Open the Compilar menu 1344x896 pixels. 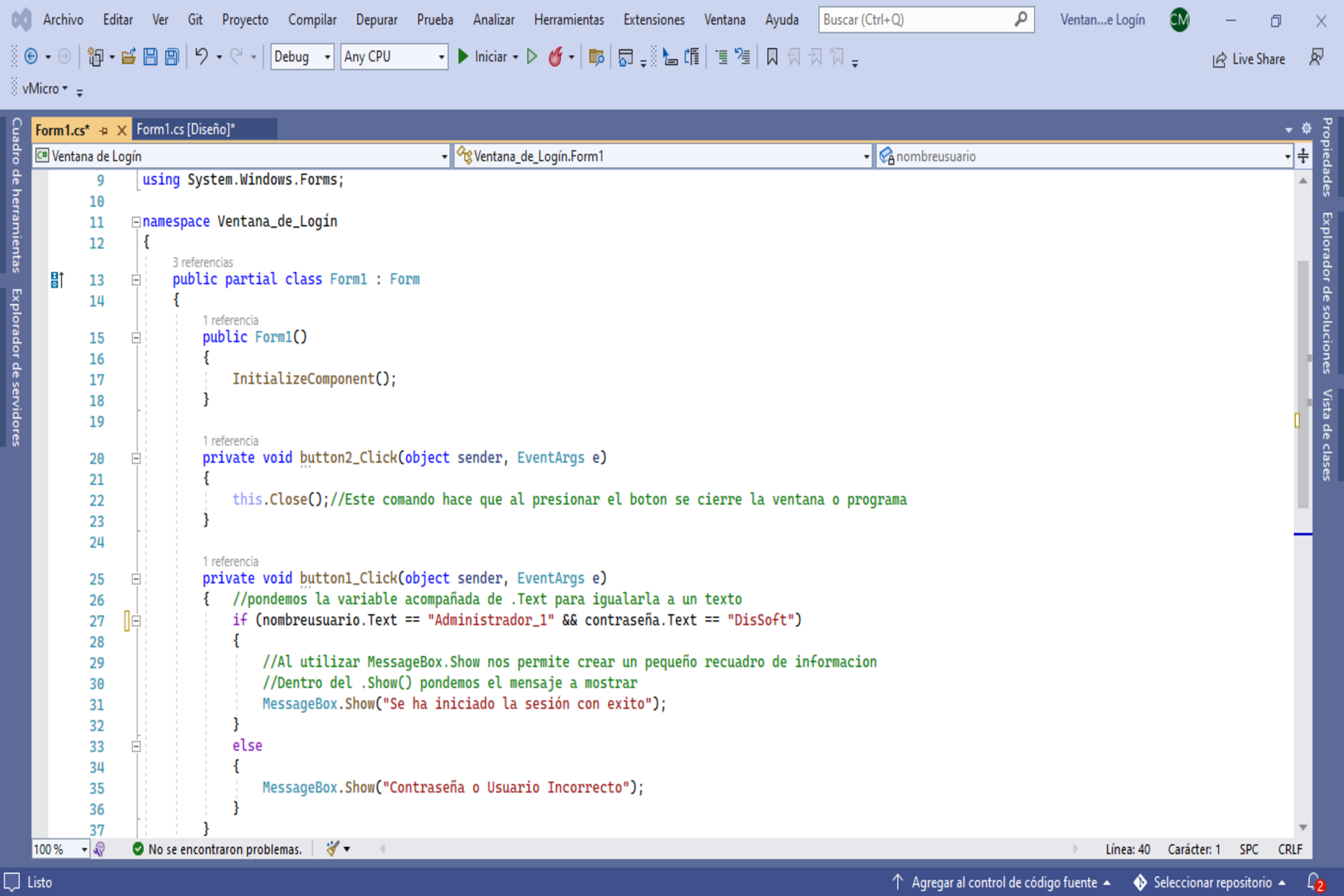pyautogui.click(x=312, y=20)
